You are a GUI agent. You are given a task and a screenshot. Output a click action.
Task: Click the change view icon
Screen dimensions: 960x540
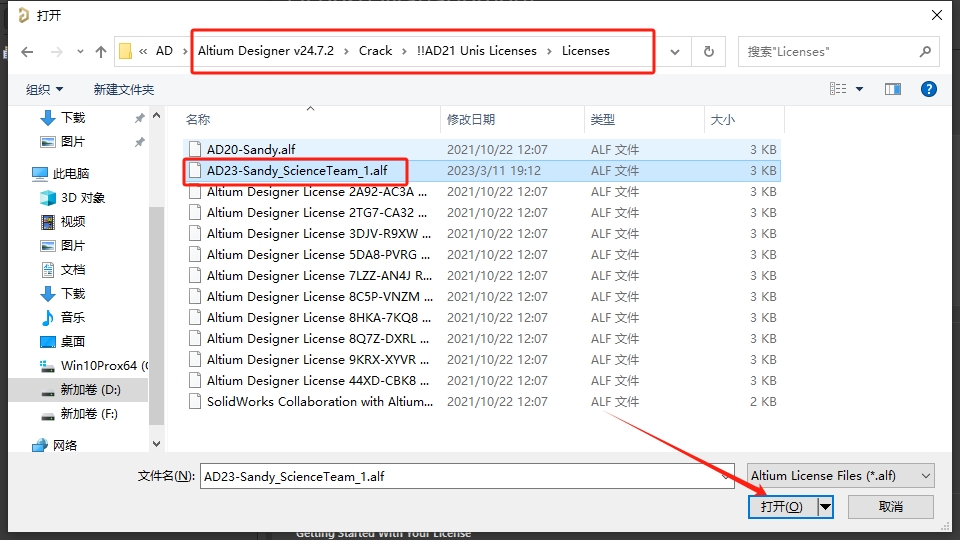click(x=838, y=89)
